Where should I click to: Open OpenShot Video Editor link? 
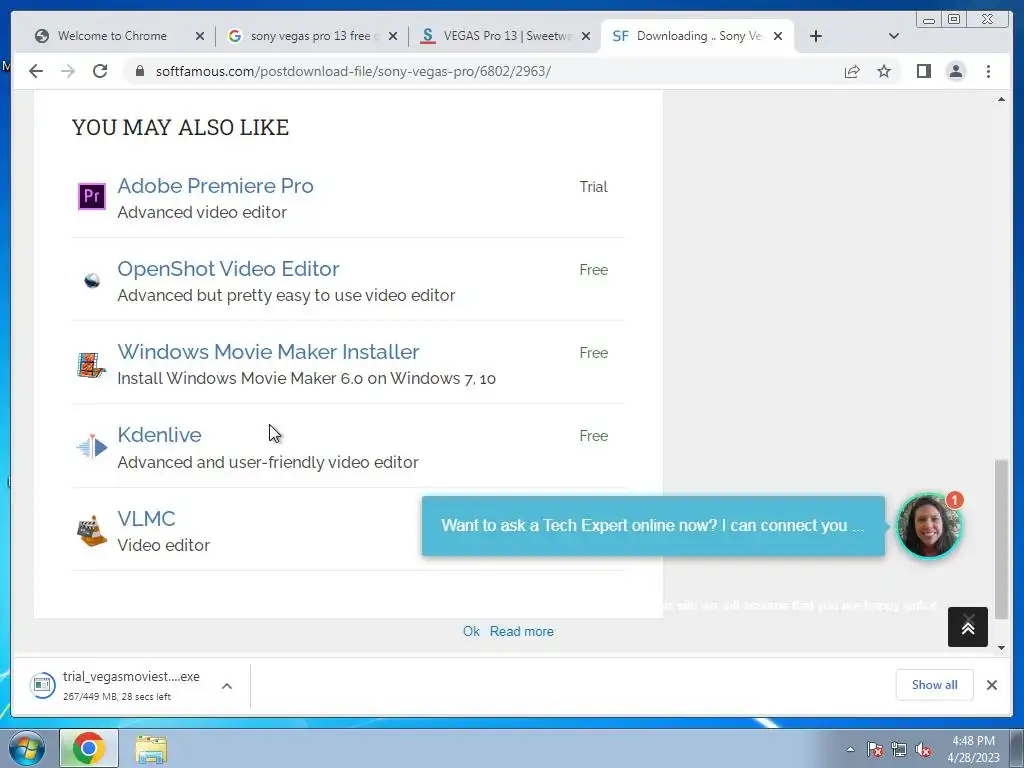(x=228, y=268)
